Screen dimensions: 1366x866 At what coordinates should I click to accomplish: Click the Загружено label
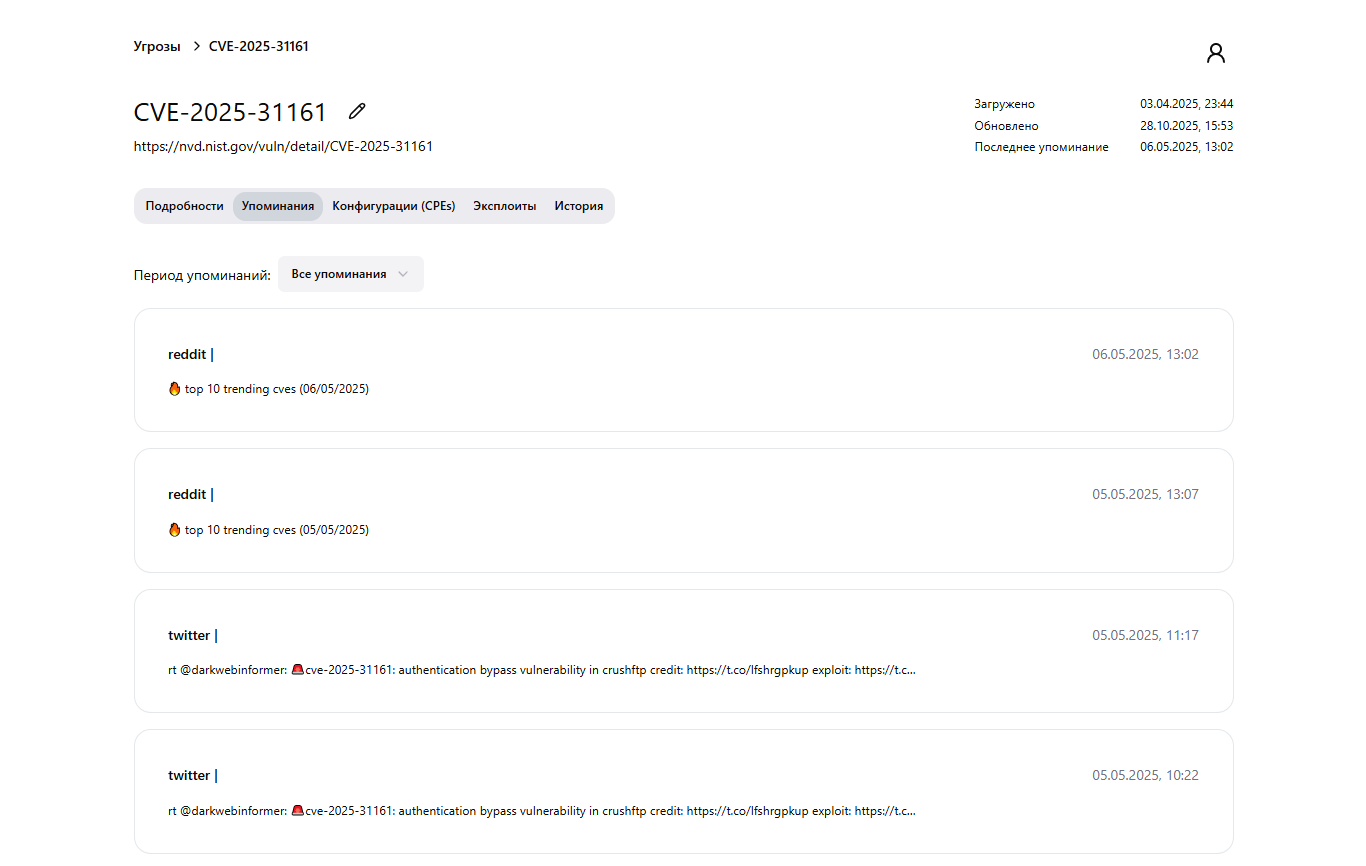1005,104
